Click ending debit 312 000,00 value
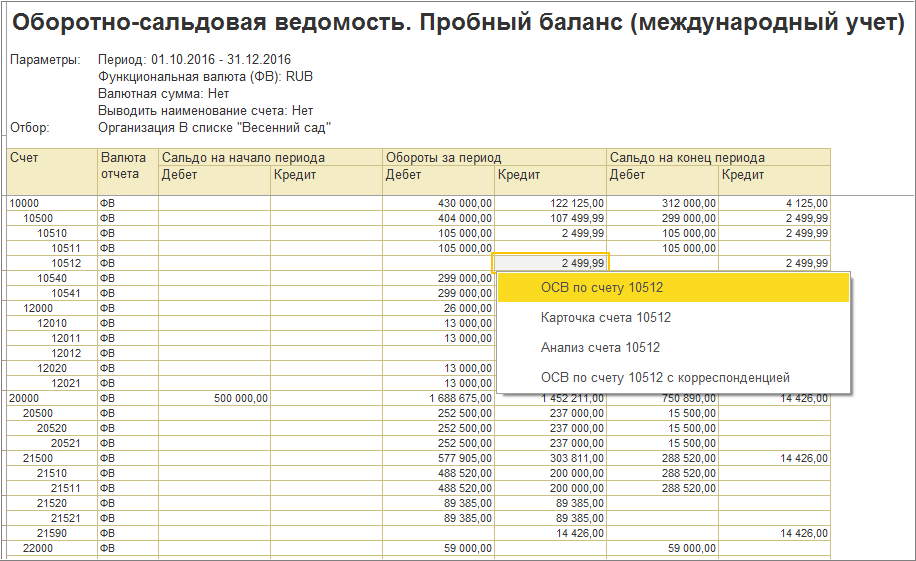The image size is (916, 561). 662,203
